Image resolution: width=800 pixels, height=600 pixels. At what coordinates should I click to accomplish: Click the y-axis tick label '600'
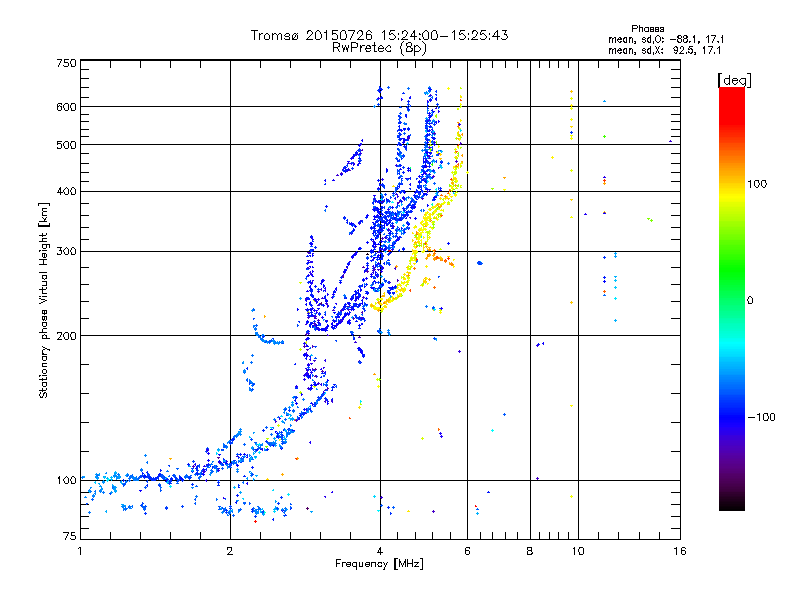pos(67,107)
